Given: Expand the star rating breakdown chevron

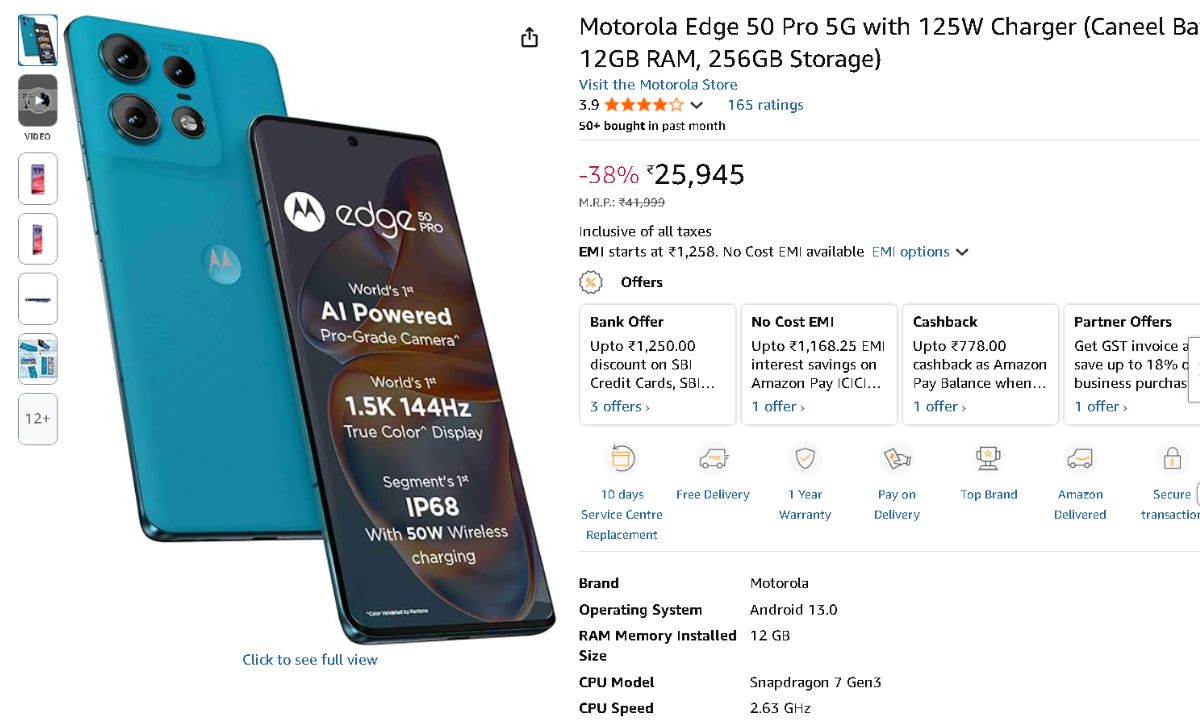Looking at the screenshot, I should click(x=697, y=105).
